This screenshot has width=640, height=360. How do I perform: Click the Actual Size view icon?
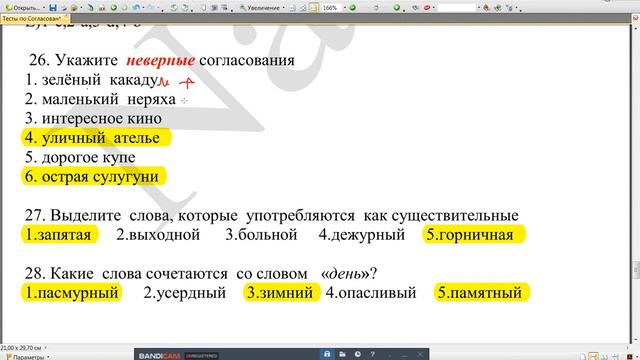(x=292, y=8)
